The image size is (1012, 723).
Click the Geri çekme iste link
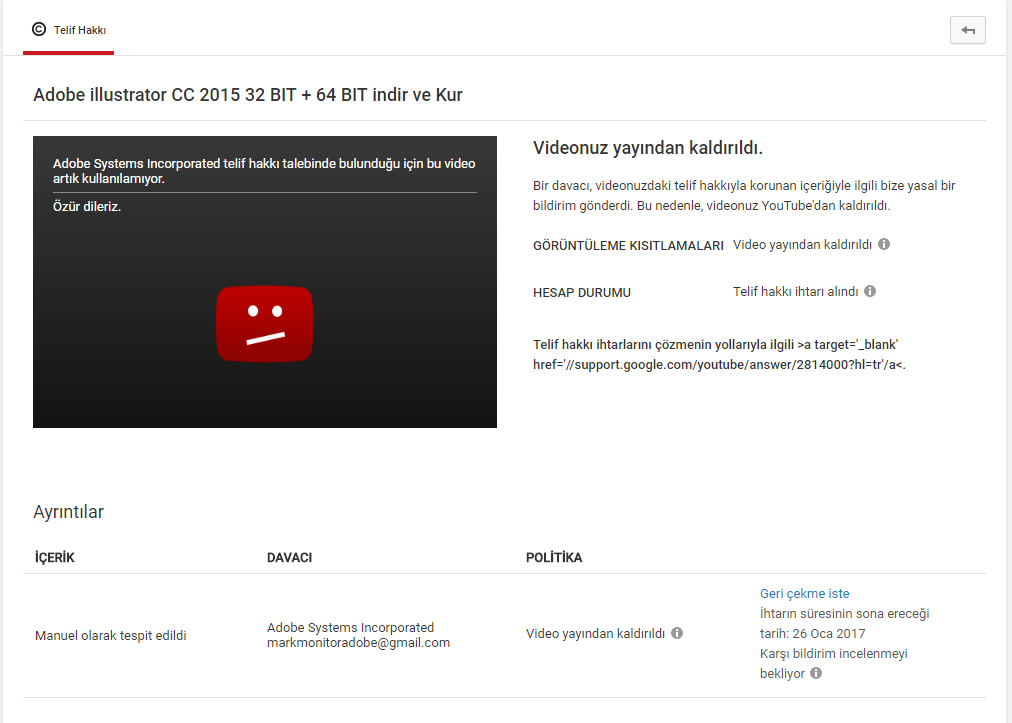804,593
